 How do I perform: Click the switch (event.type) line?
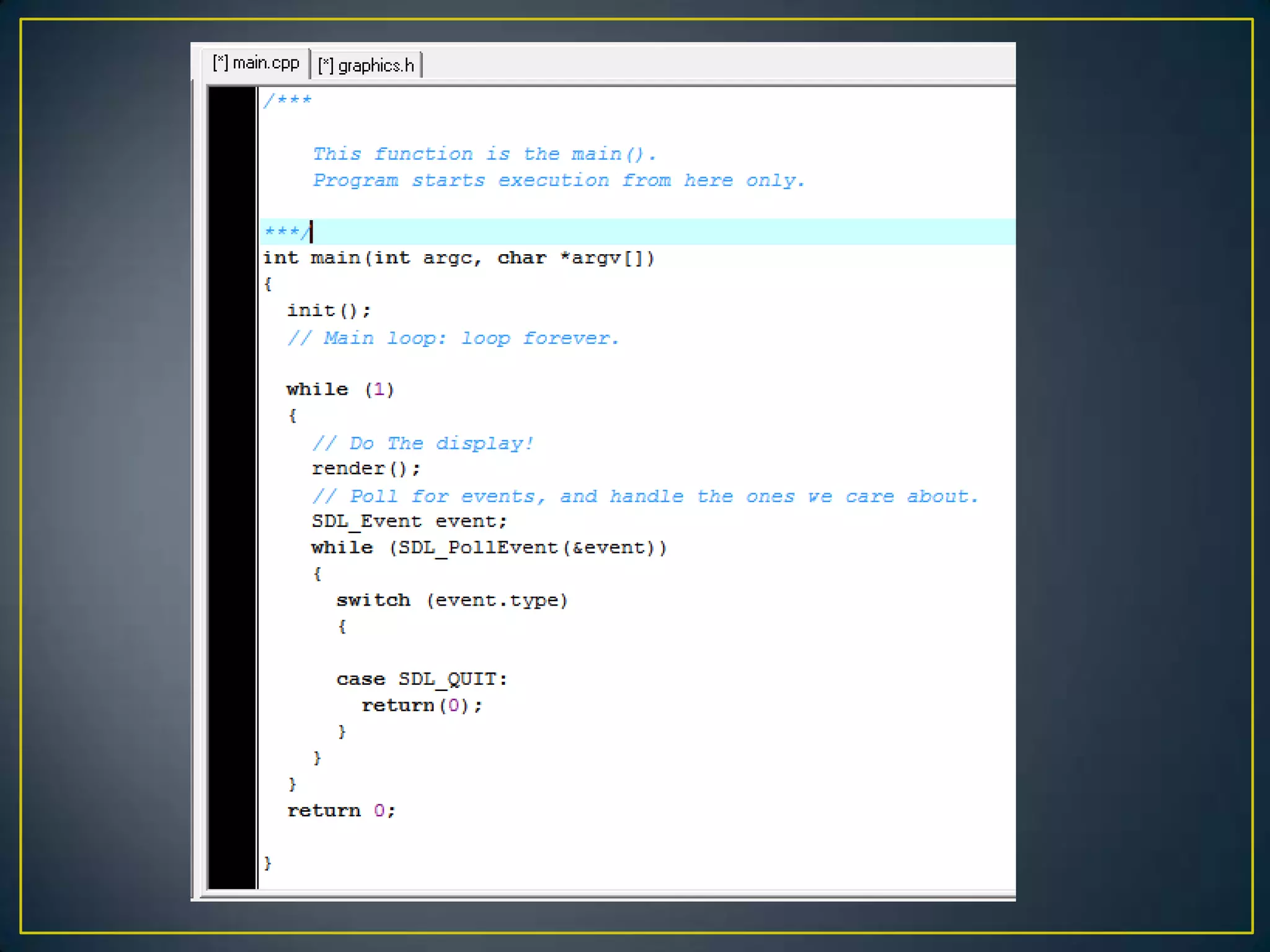tap(451, 600)
